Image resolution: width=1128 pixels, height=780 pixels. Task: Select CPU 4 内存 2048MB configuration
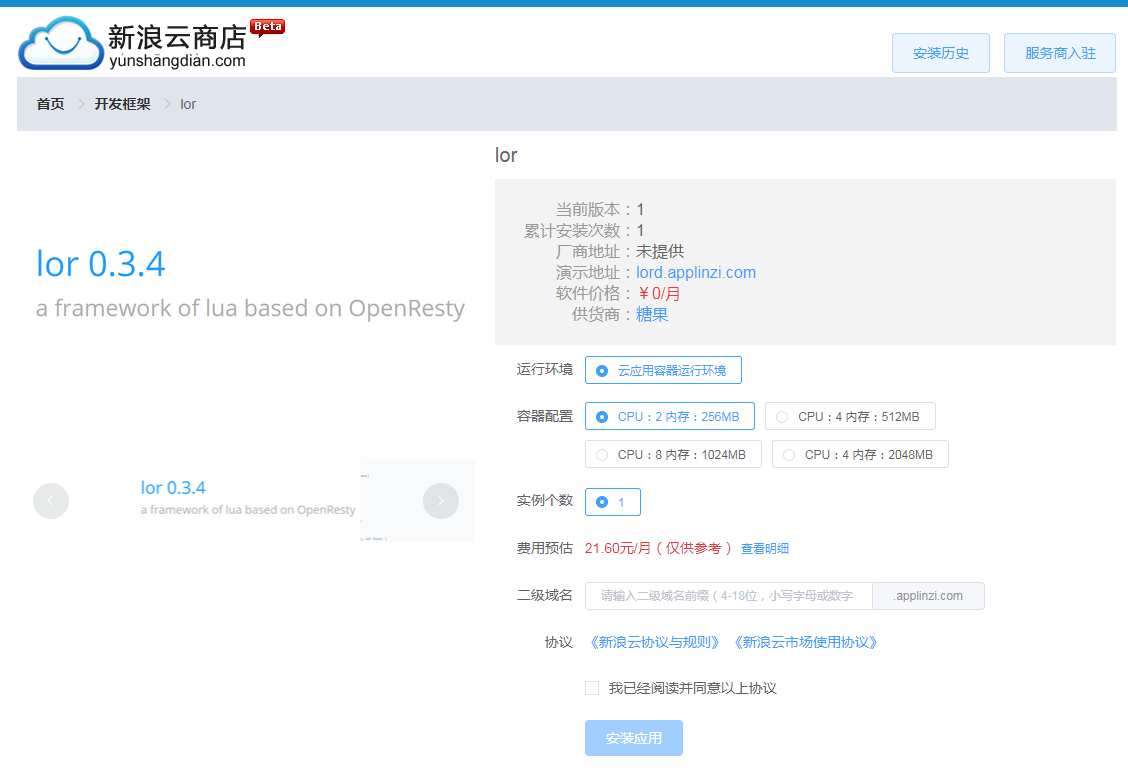pyautogui.click(x=860, y=455)
